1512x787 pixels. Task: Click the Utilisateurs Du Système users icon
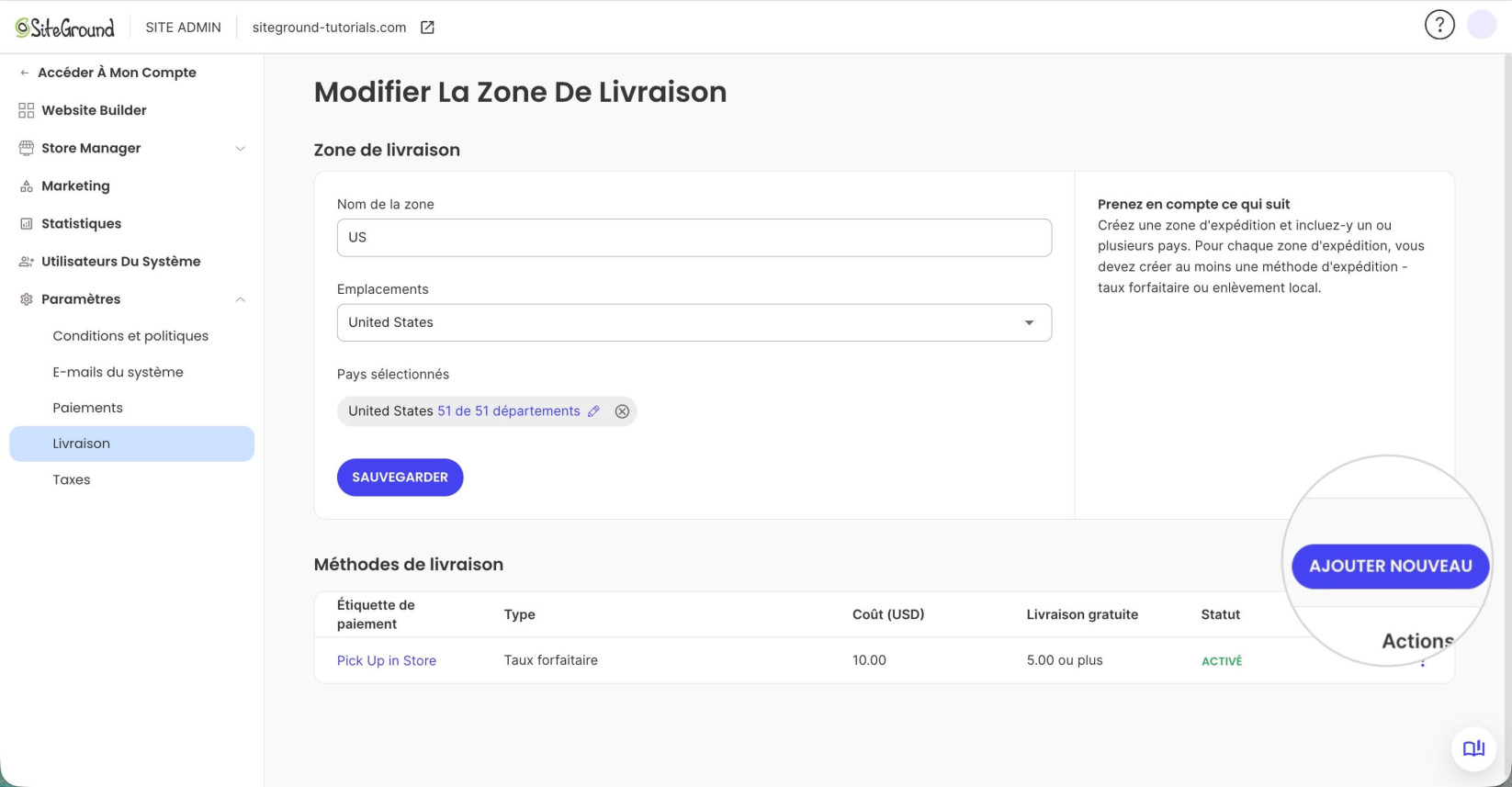[26, 262]
